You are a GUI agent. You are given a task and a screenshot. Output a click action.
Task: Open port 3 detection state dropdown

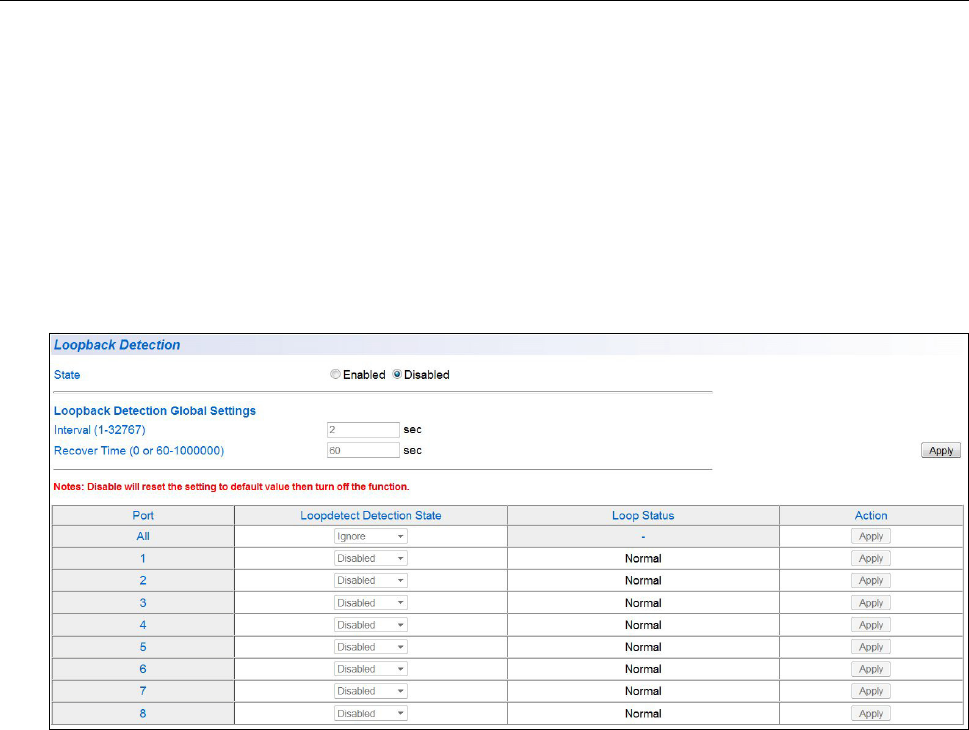click(x=370, y=603)
